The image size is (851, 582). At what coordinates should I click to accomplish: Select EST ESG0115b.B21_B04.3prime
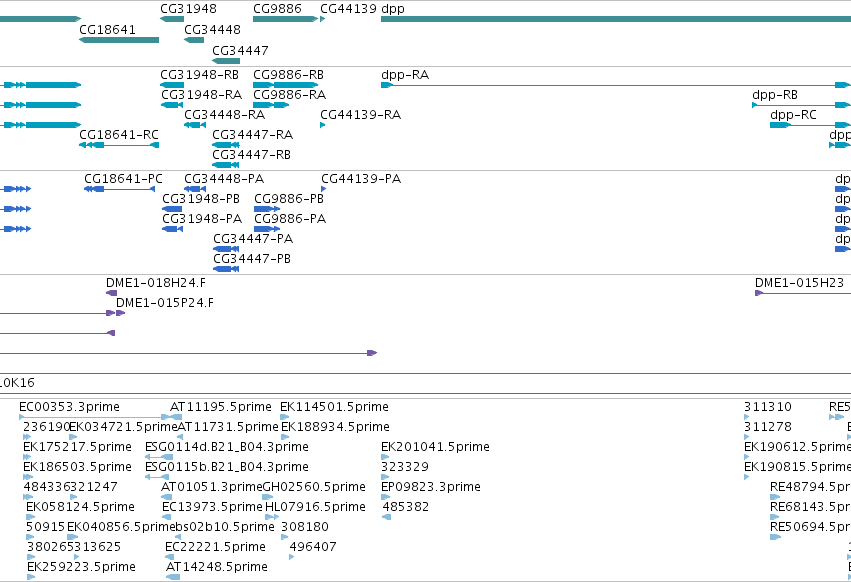(227, 467)
